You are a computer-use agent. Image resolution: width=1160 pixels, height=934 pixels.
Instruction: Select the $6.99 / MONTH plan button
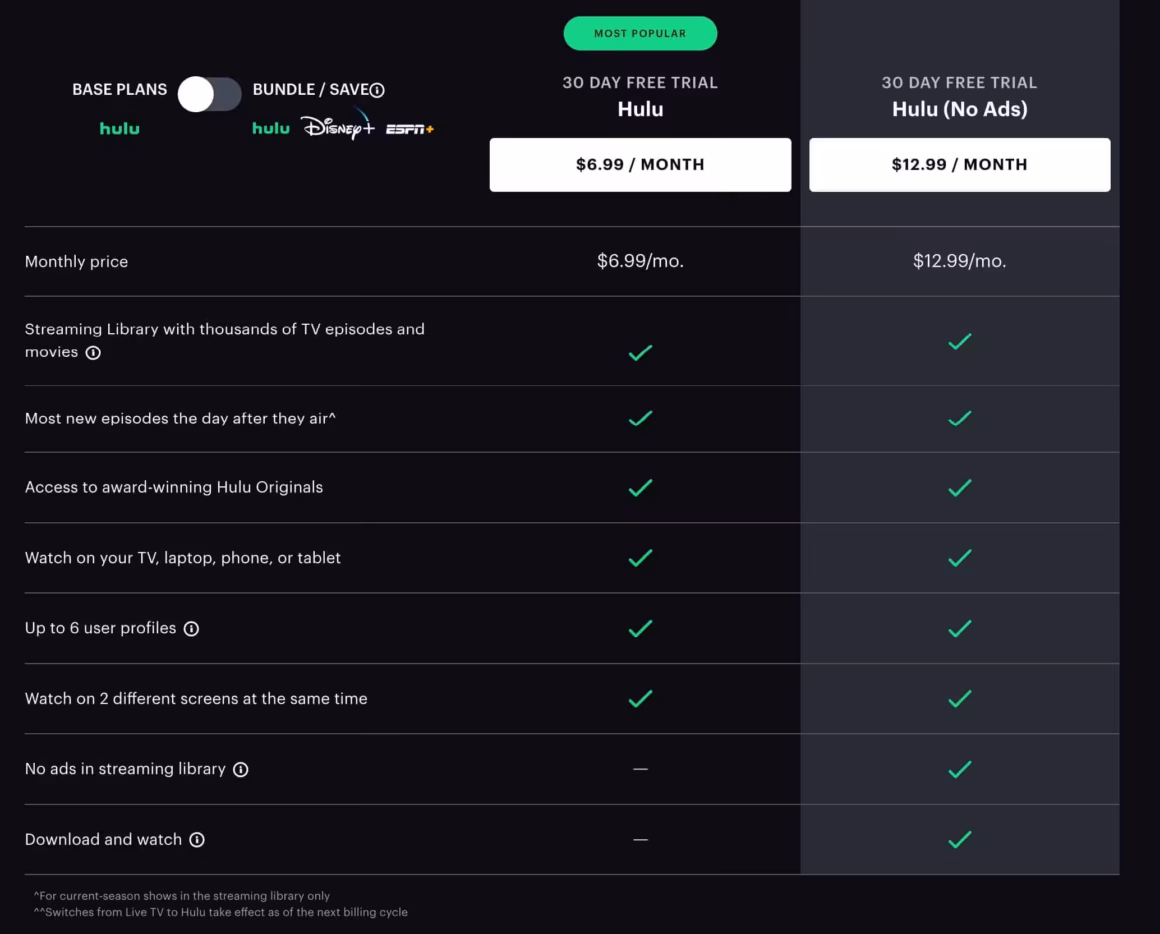[640, 164]
